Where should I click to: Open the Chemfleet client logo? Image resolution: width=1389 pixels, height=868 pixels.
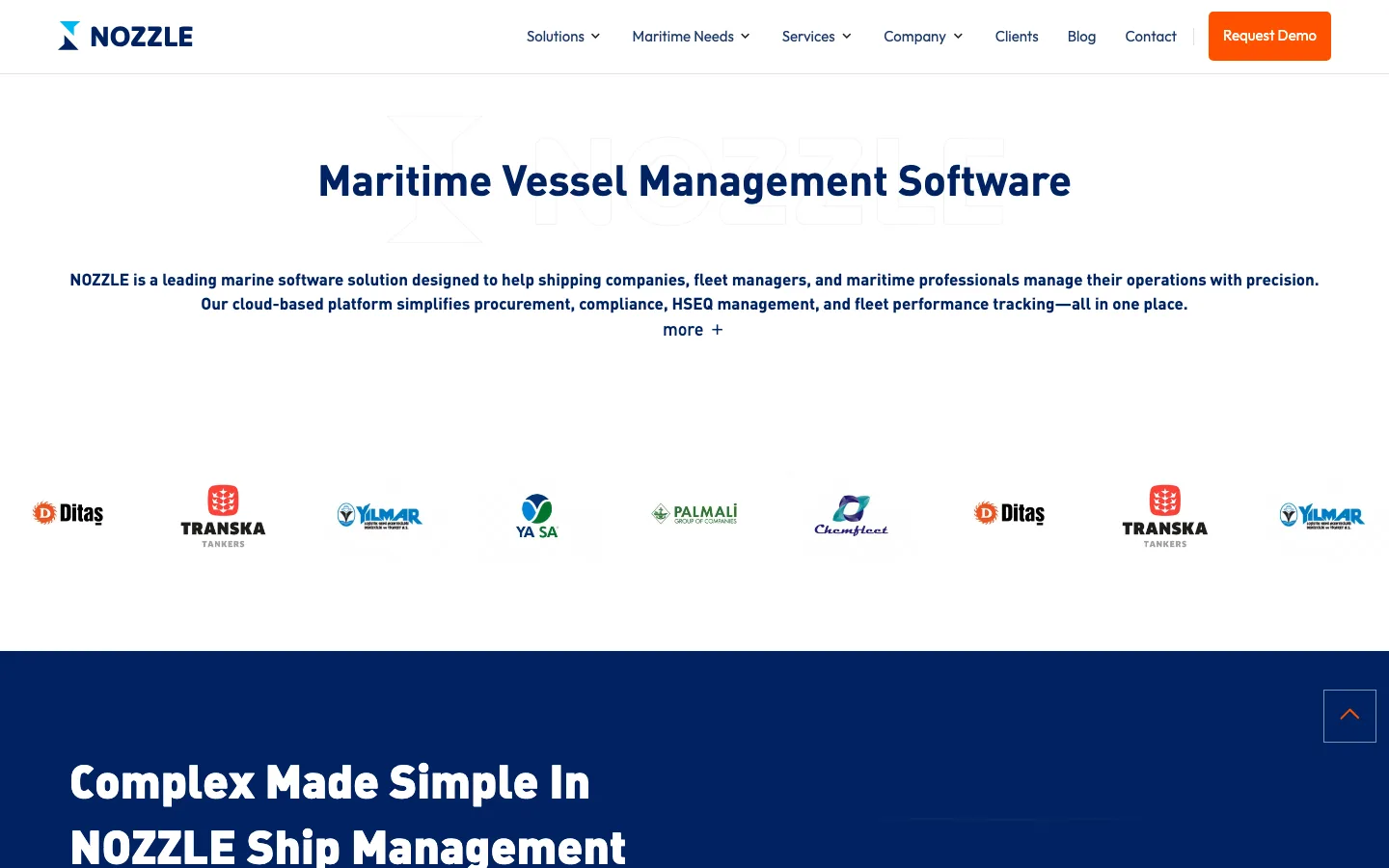point(851,515)
